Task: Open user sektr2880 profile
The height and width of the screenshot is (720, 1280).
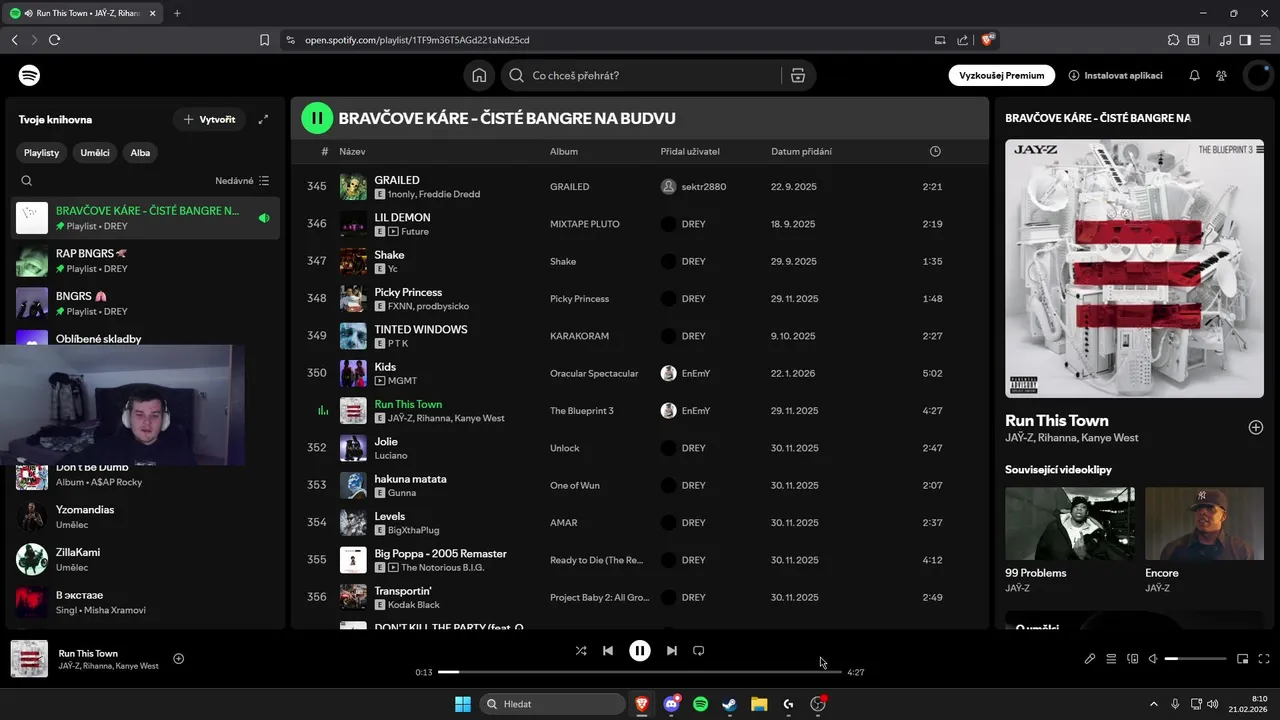Action: 703,187
